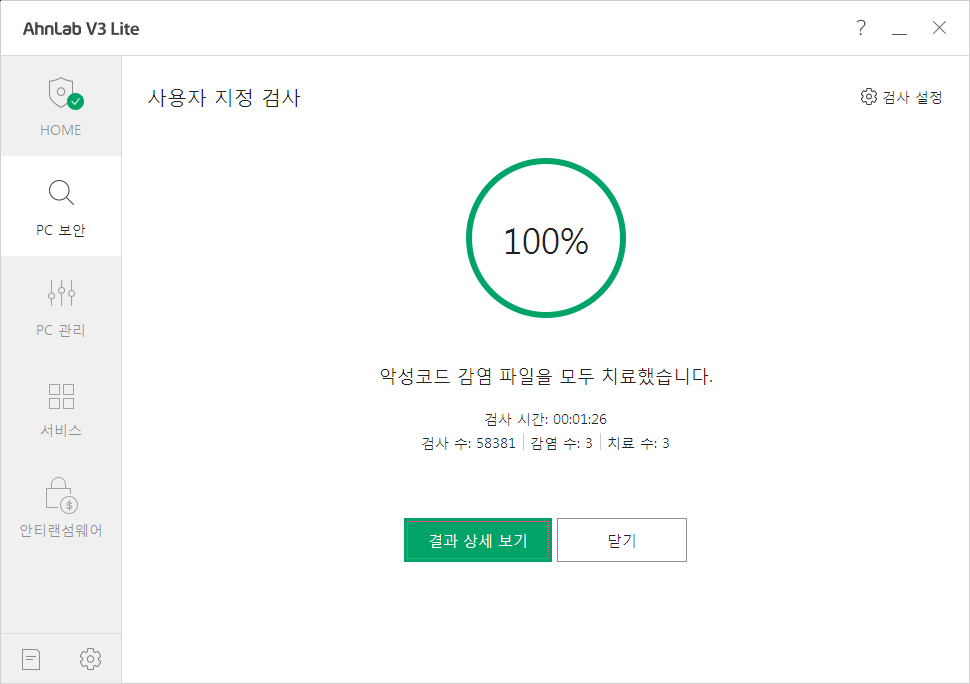Open the log report icon at sidebar bottom
Screen dimensions: 970x684
tap(32, 659)
